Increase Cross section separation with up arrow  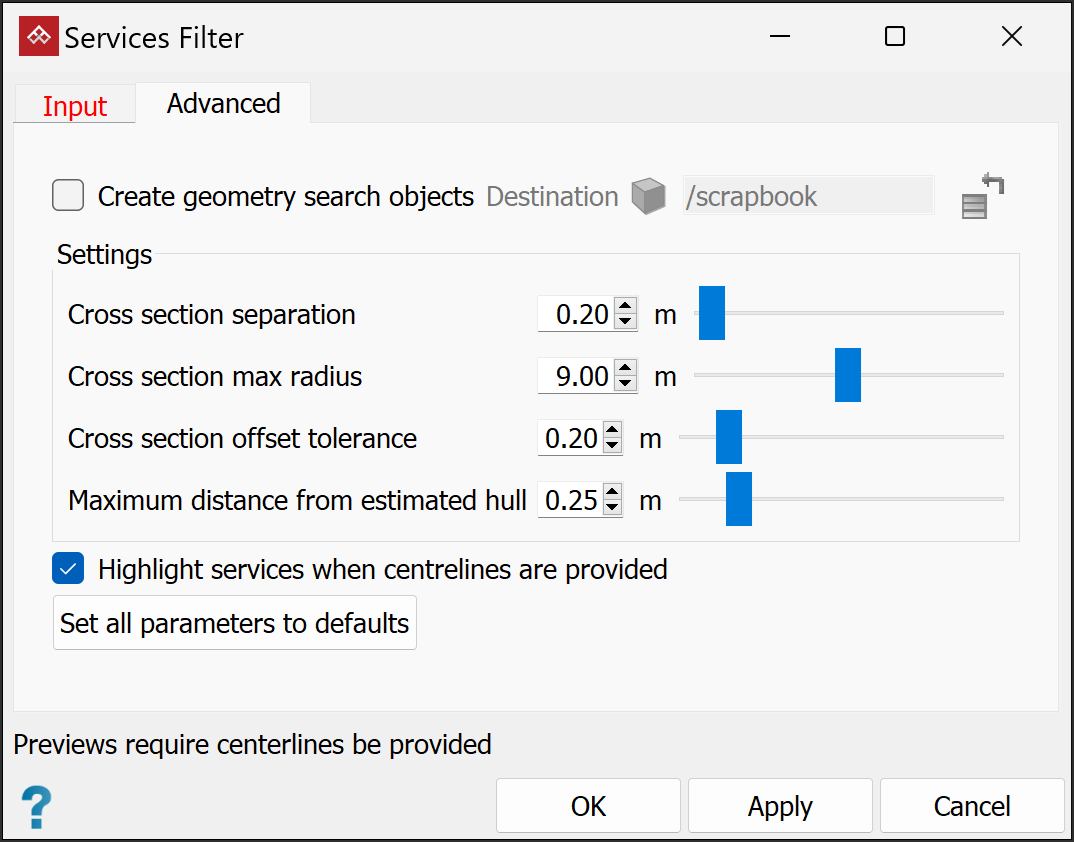[626, 307]
